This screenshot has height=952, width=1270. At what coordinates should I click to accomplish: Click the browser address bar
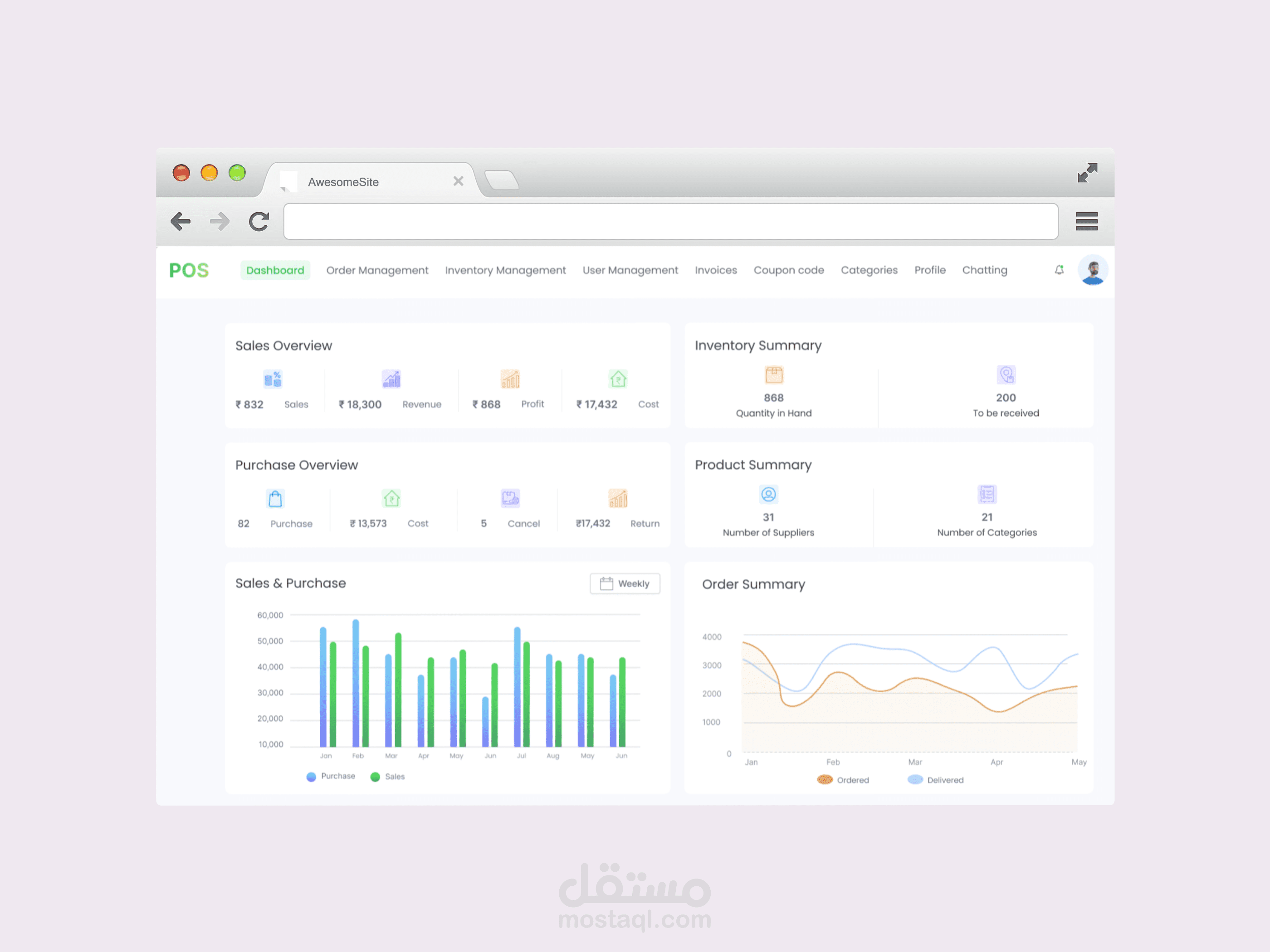click(670, 221)
